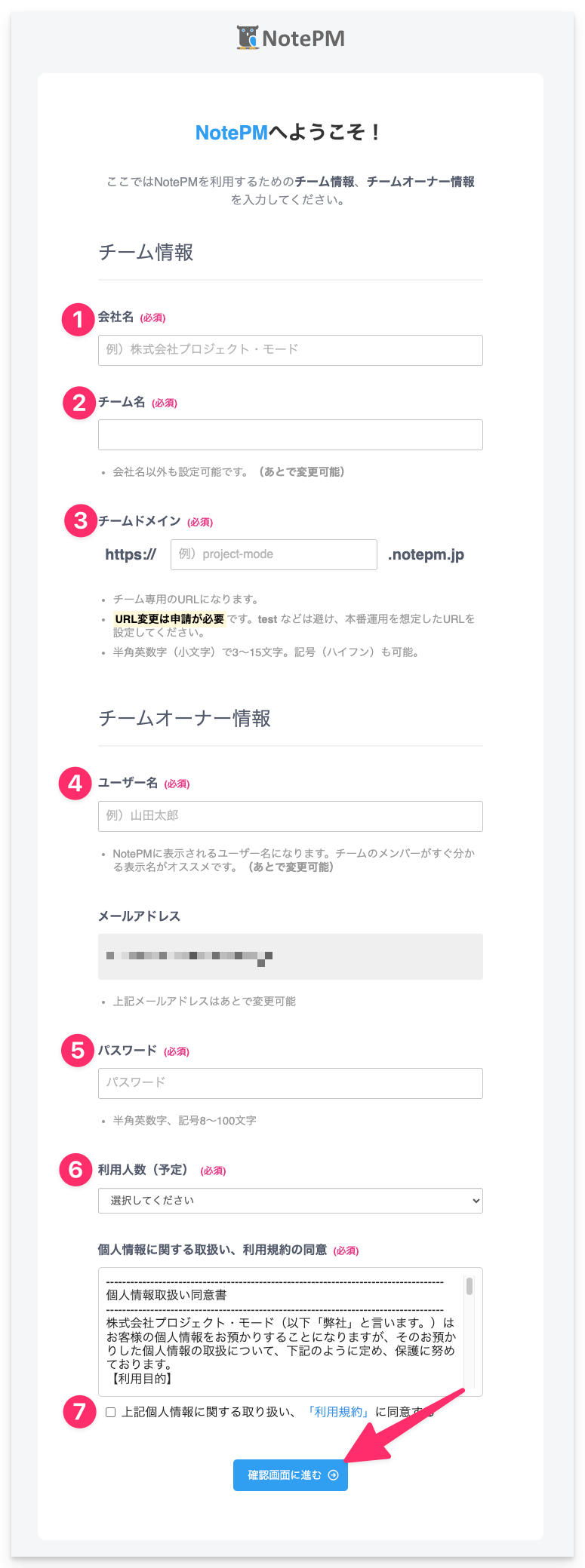Focus the チーム名 input field
Viewport: 585px width, 1568px height.
pyautogui.click(x=290, y=434)
